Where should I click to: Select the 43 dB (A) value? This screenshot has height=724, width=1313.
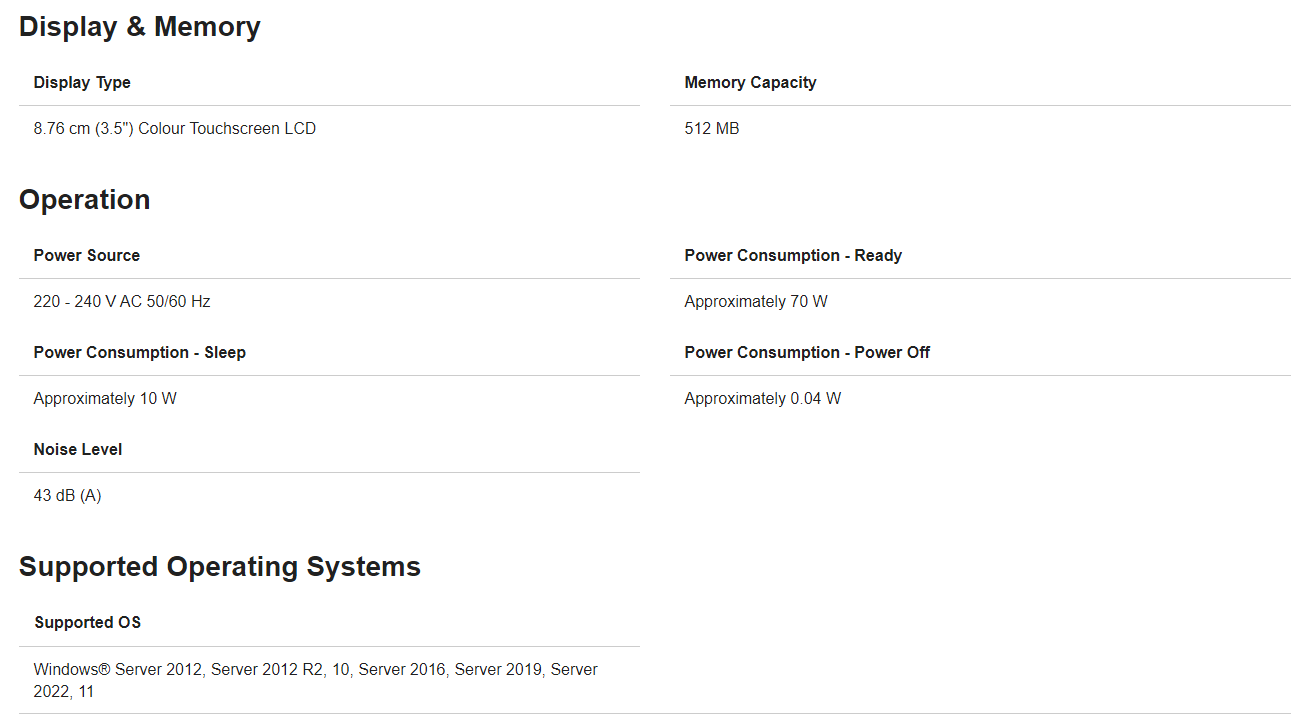67,495
